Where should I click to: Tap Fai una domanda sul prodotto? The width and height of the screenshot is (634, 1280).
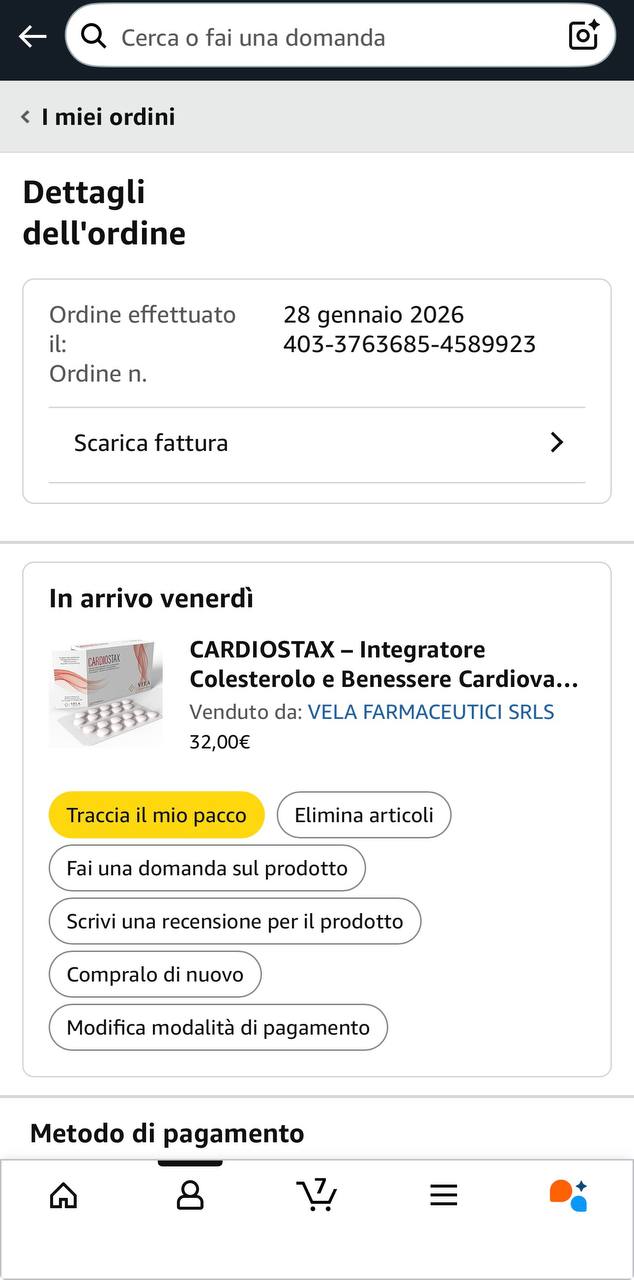pos(207,868)
